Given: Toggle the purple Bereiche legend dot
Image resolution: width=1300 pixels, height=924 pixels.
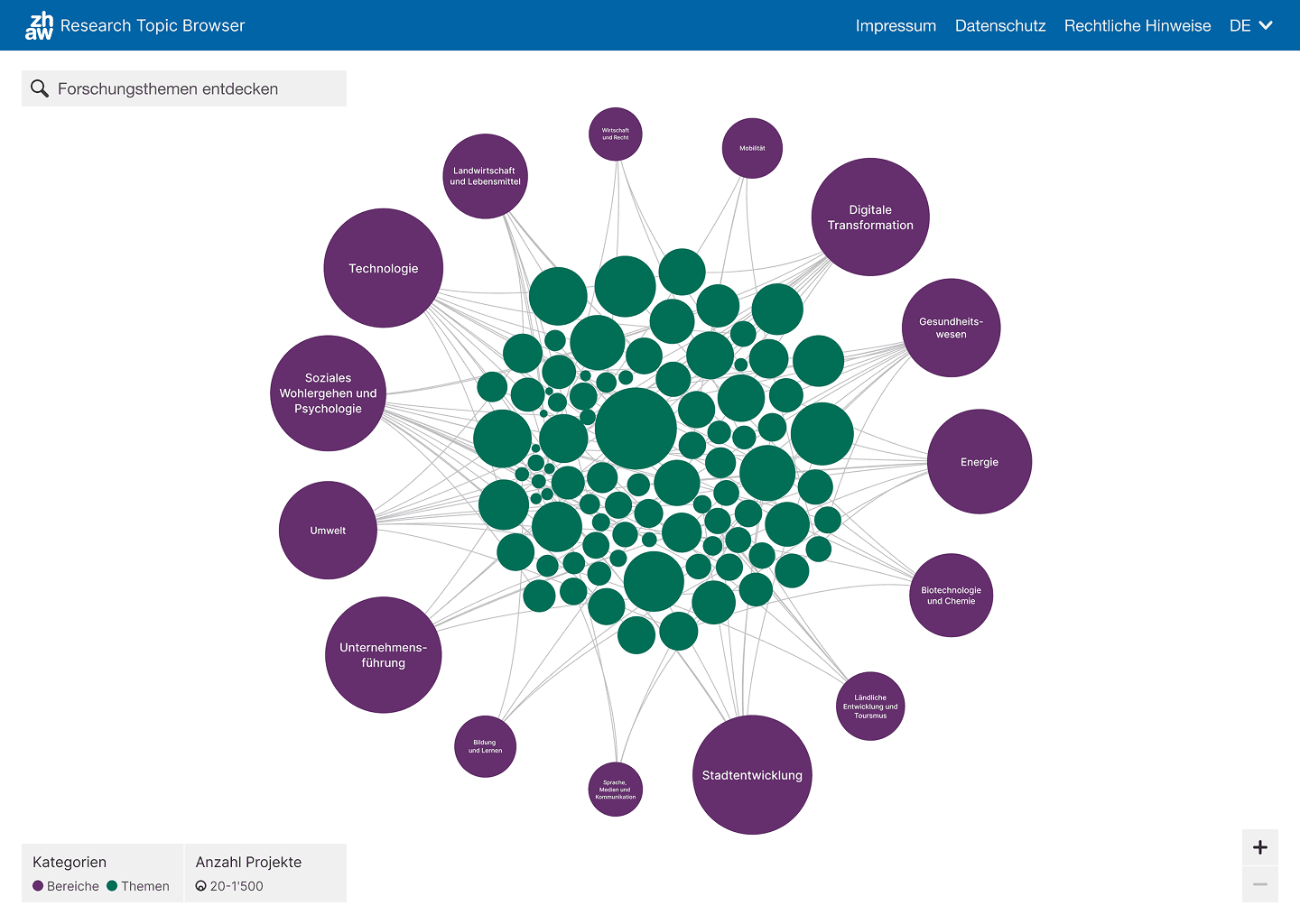Looking at the screenshot, I should (38, 886).
